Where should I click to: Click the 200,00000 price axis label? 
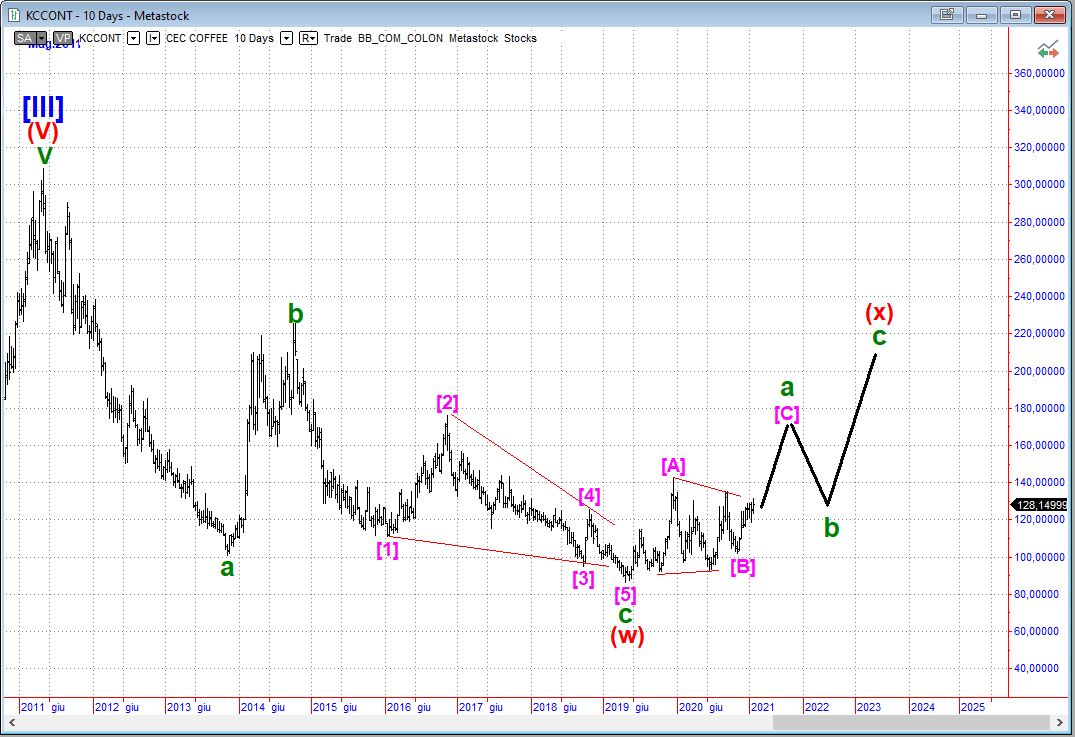1039,371
